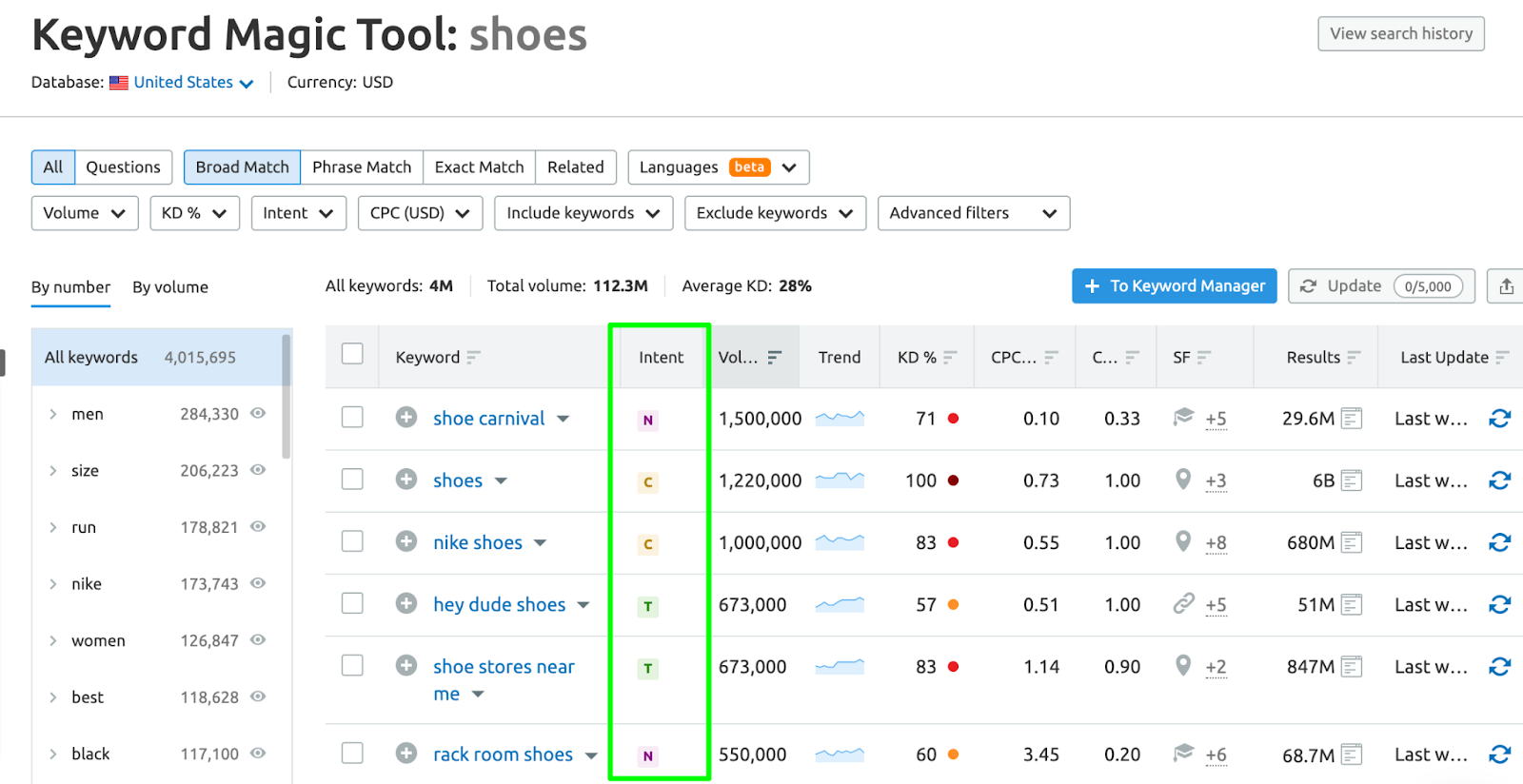Switch to Phrase Match tab
Screen dimensions: 1523x784
point(362,167)
